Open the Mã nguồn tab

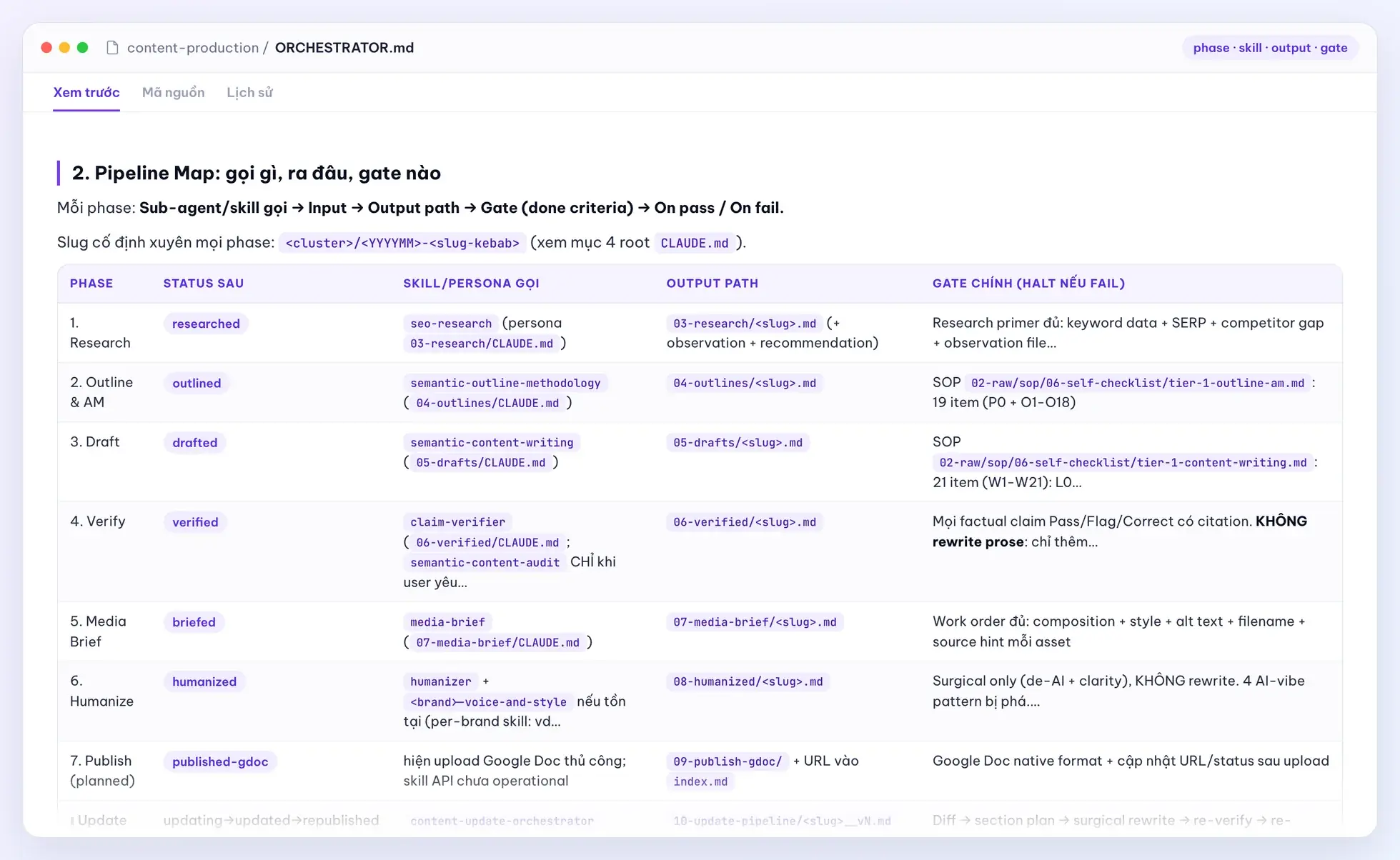click(173, 92)
